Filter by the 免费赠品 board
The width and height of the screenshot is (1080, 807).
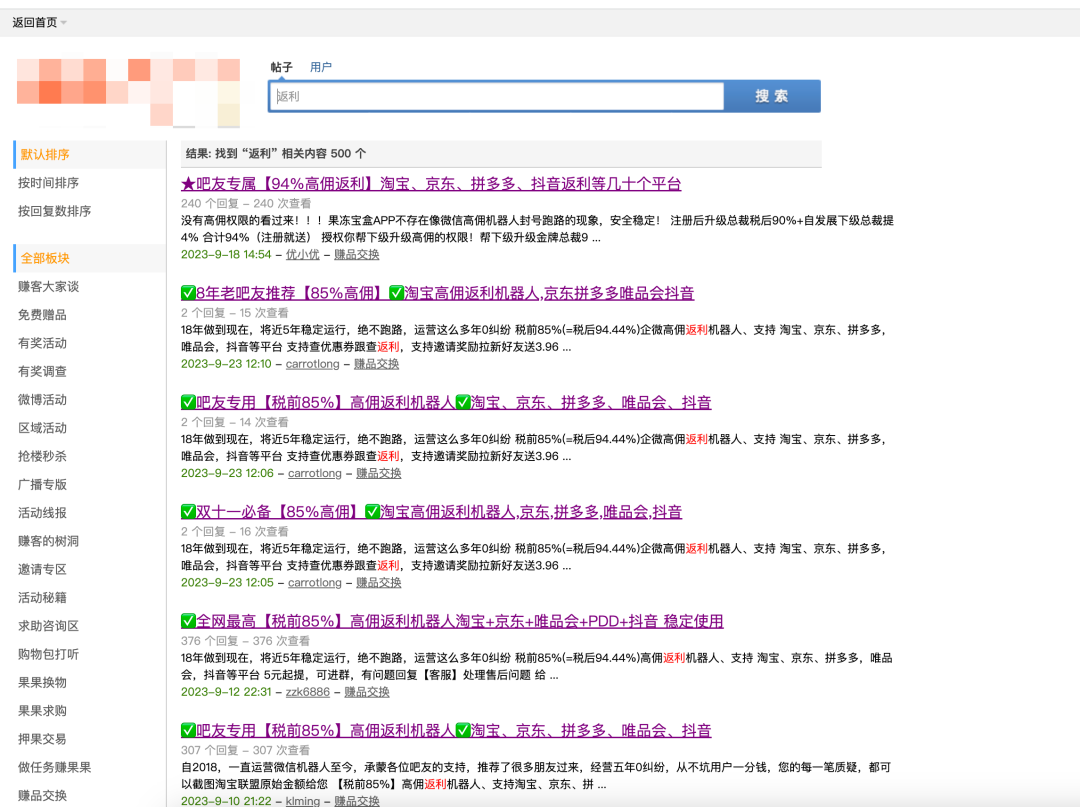click(x=43, y=315)
